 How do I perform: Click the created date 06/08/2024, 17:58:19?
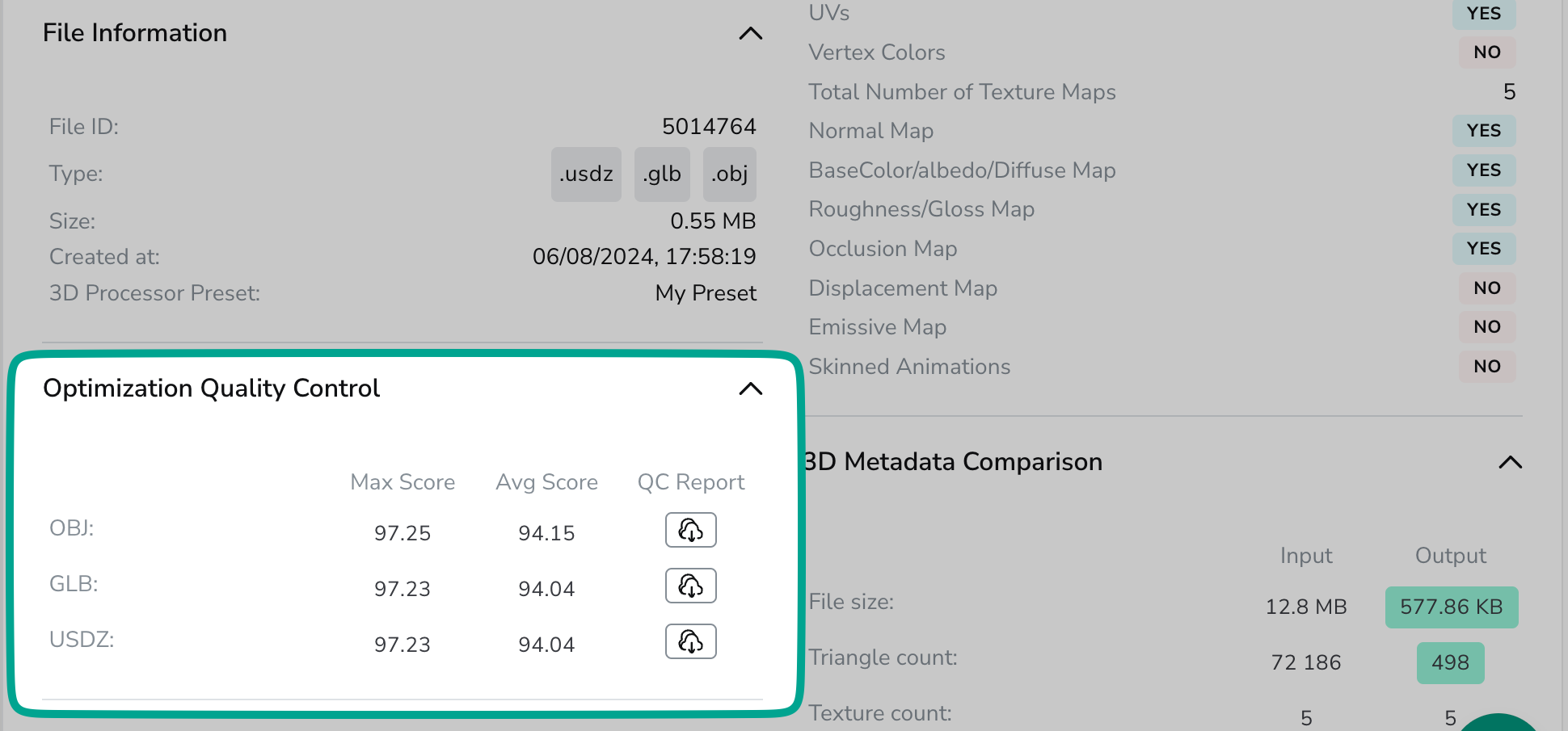coord(644,257)
